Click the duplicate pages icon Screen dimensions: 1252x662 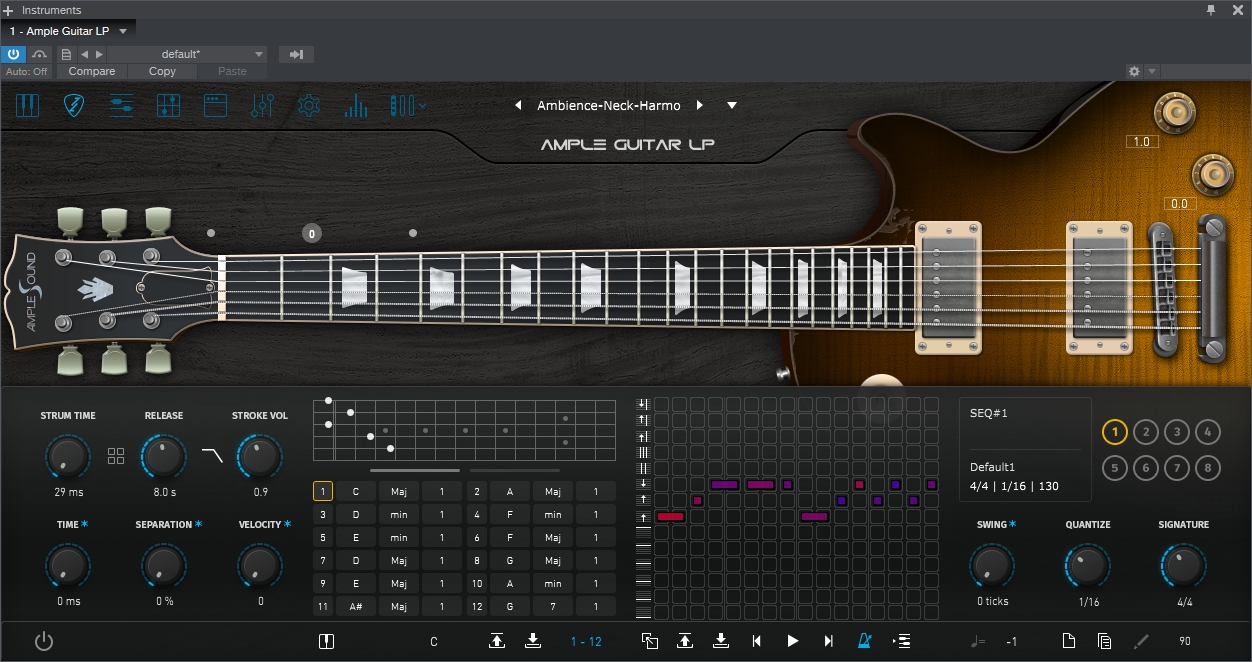coord(1105,641)
